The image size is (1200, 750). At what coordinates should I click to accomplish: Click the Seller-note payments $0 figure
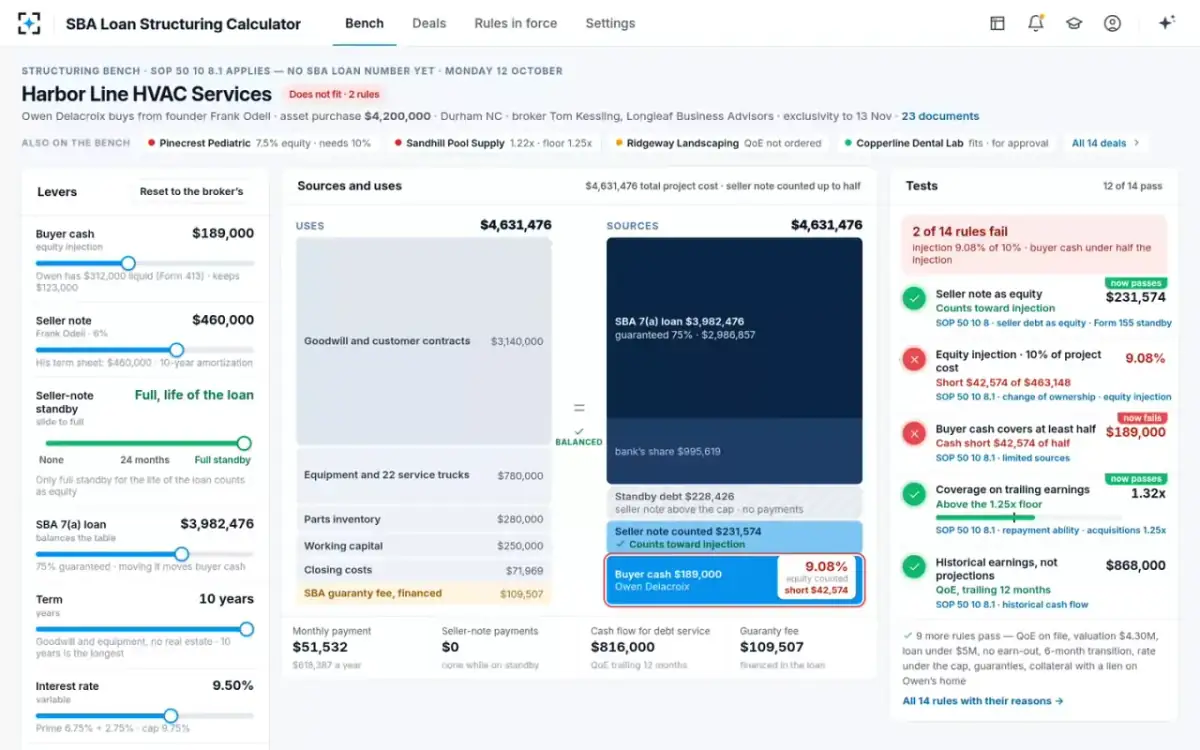pos(450,647)
